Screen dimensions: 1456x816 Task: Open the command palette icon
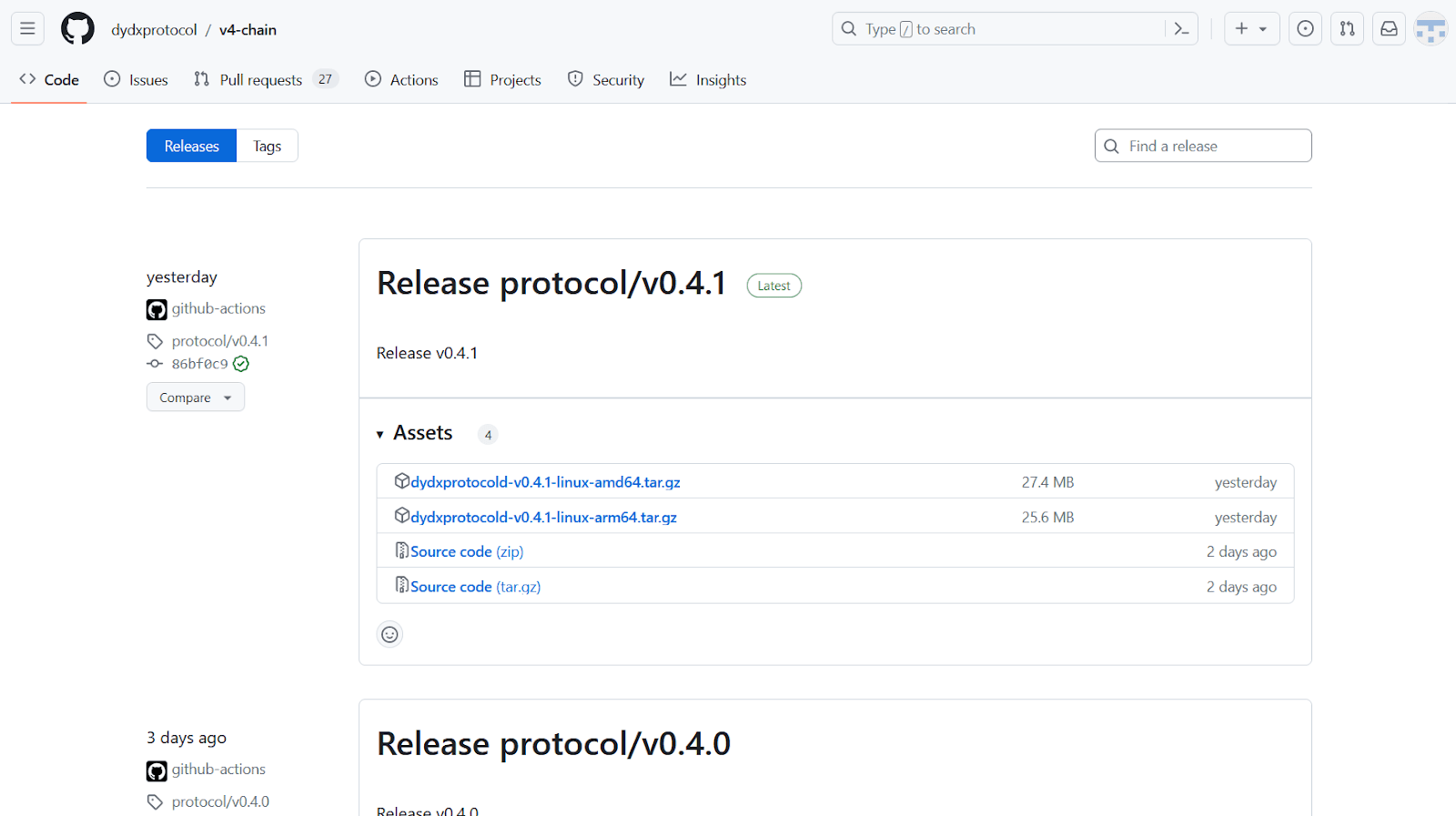click(x=1181, y=29)
